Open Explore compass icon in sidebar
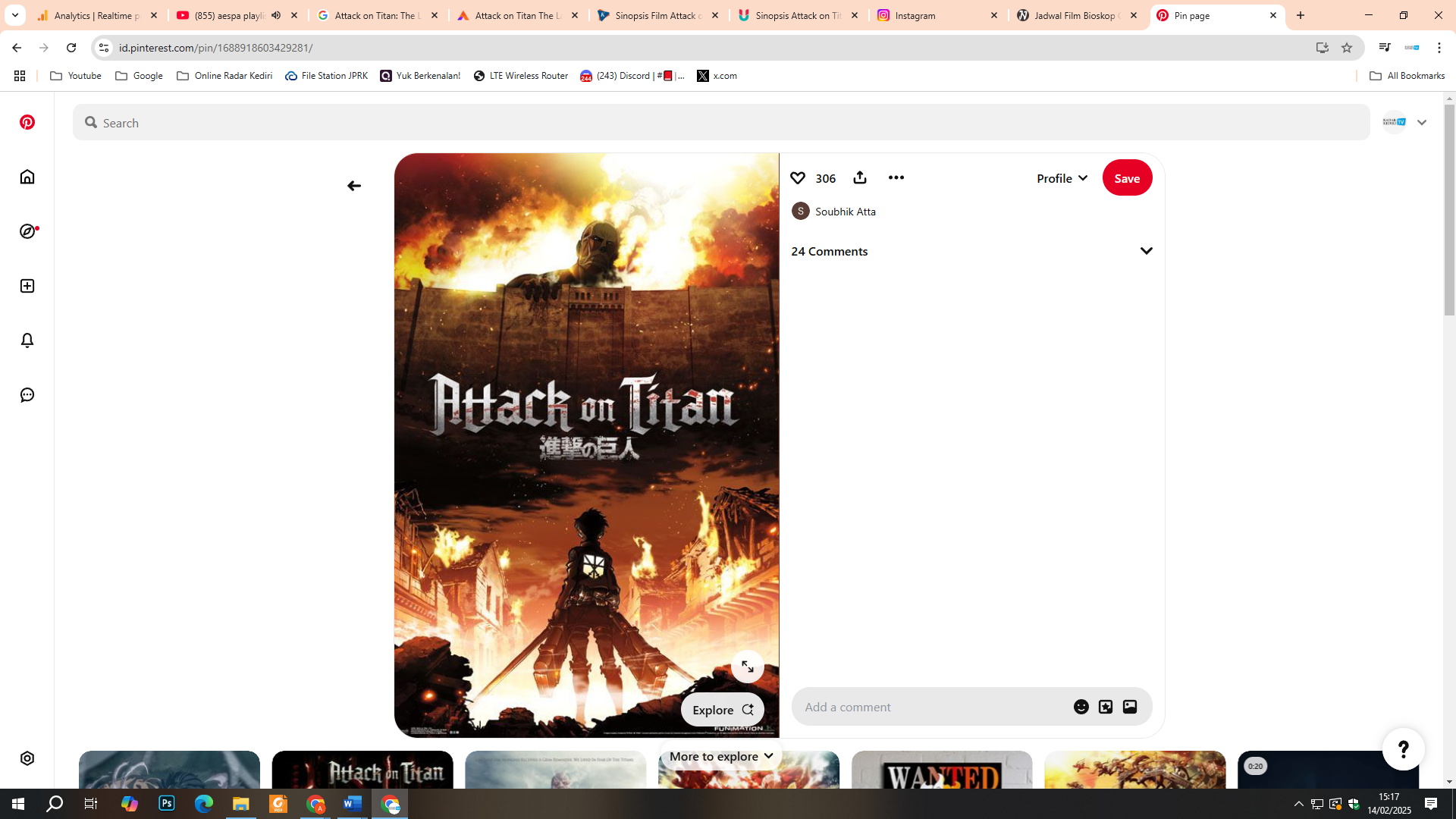 pos(27,231)
